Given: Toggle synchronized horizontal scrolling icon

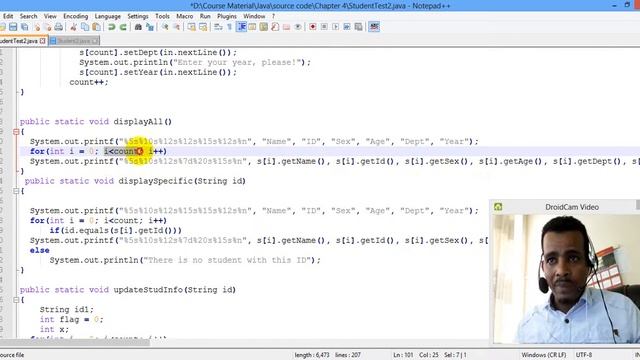Looking at the screenshot, I should (203, 27).
